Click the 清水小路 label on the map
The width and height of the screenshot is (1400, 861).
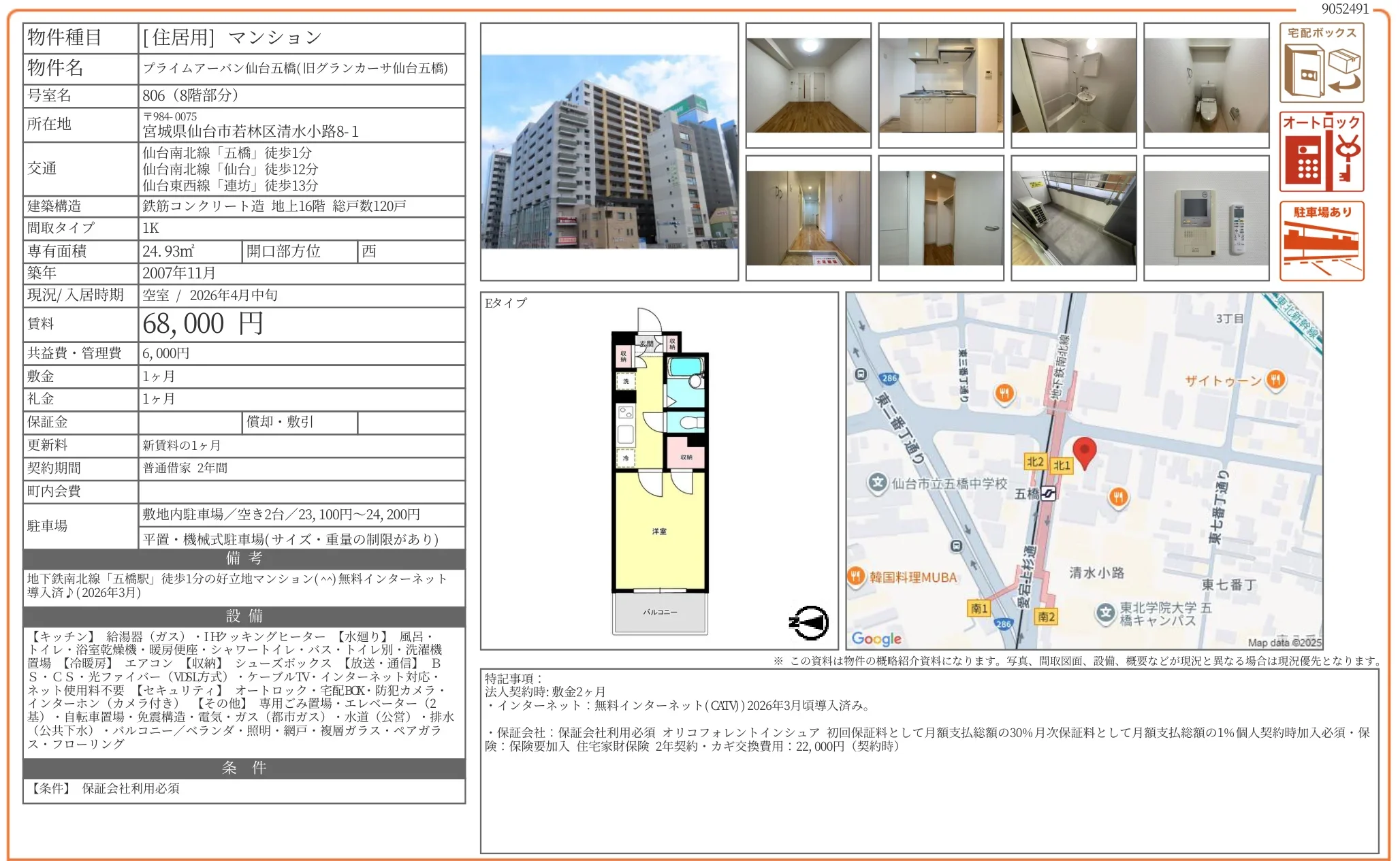[x=1096, y=572]
